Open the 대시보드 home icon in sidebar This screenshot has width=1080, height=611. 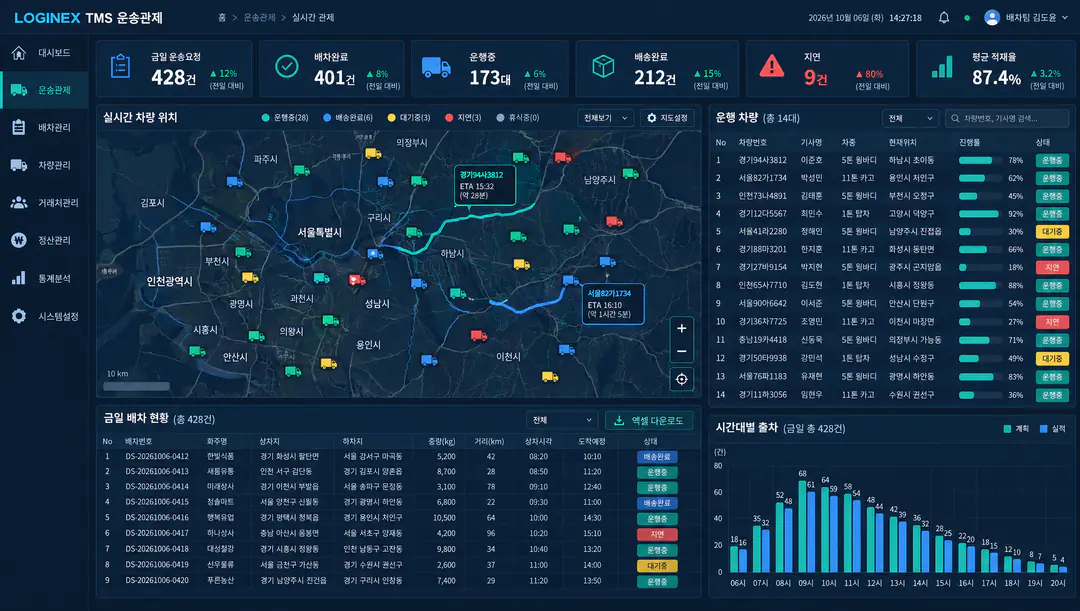pos(19,53)
